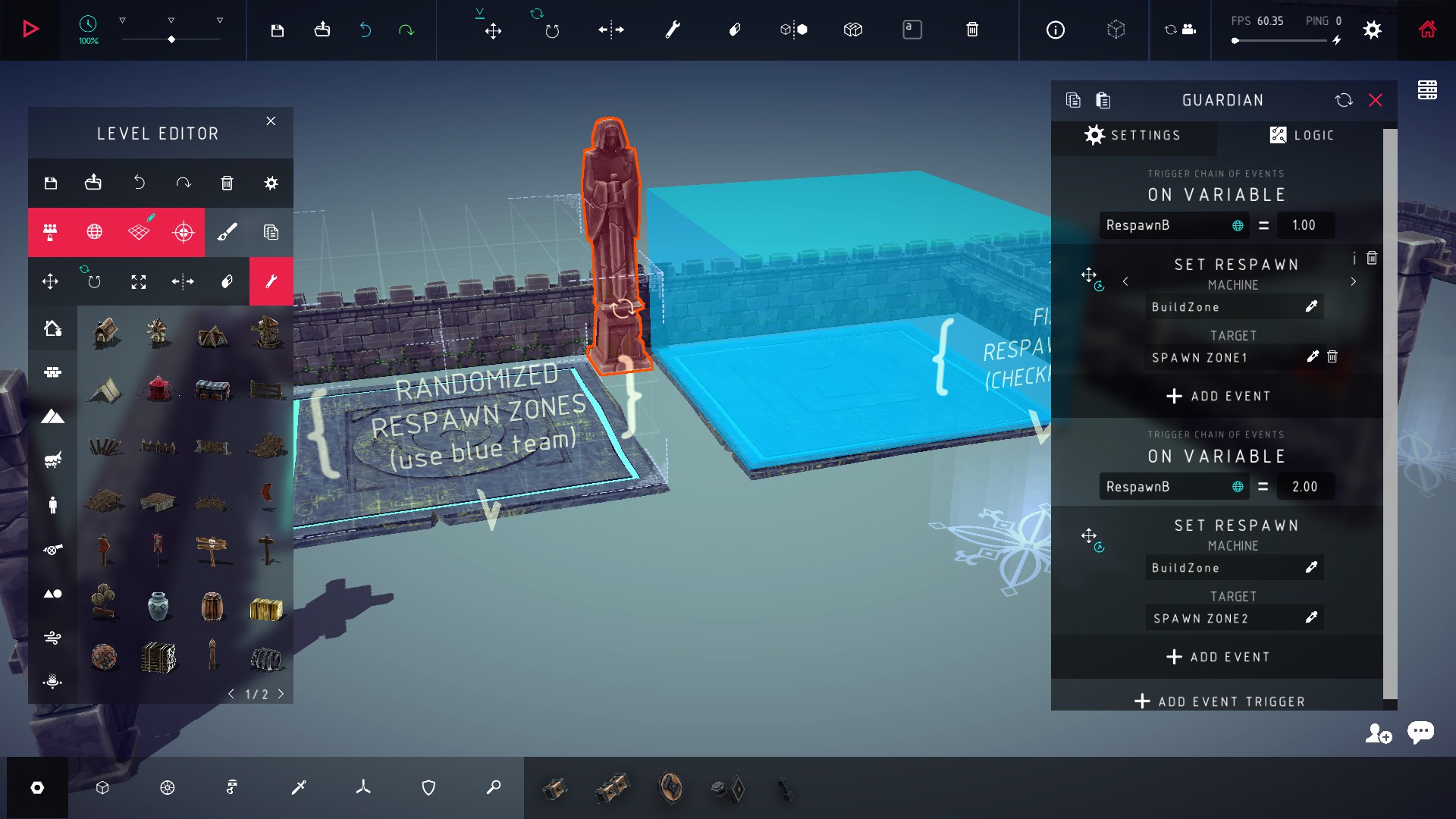The image size is (1456, 819).
Task: Select the paint brush tool in Level Editor
Action: coord(227,232)
